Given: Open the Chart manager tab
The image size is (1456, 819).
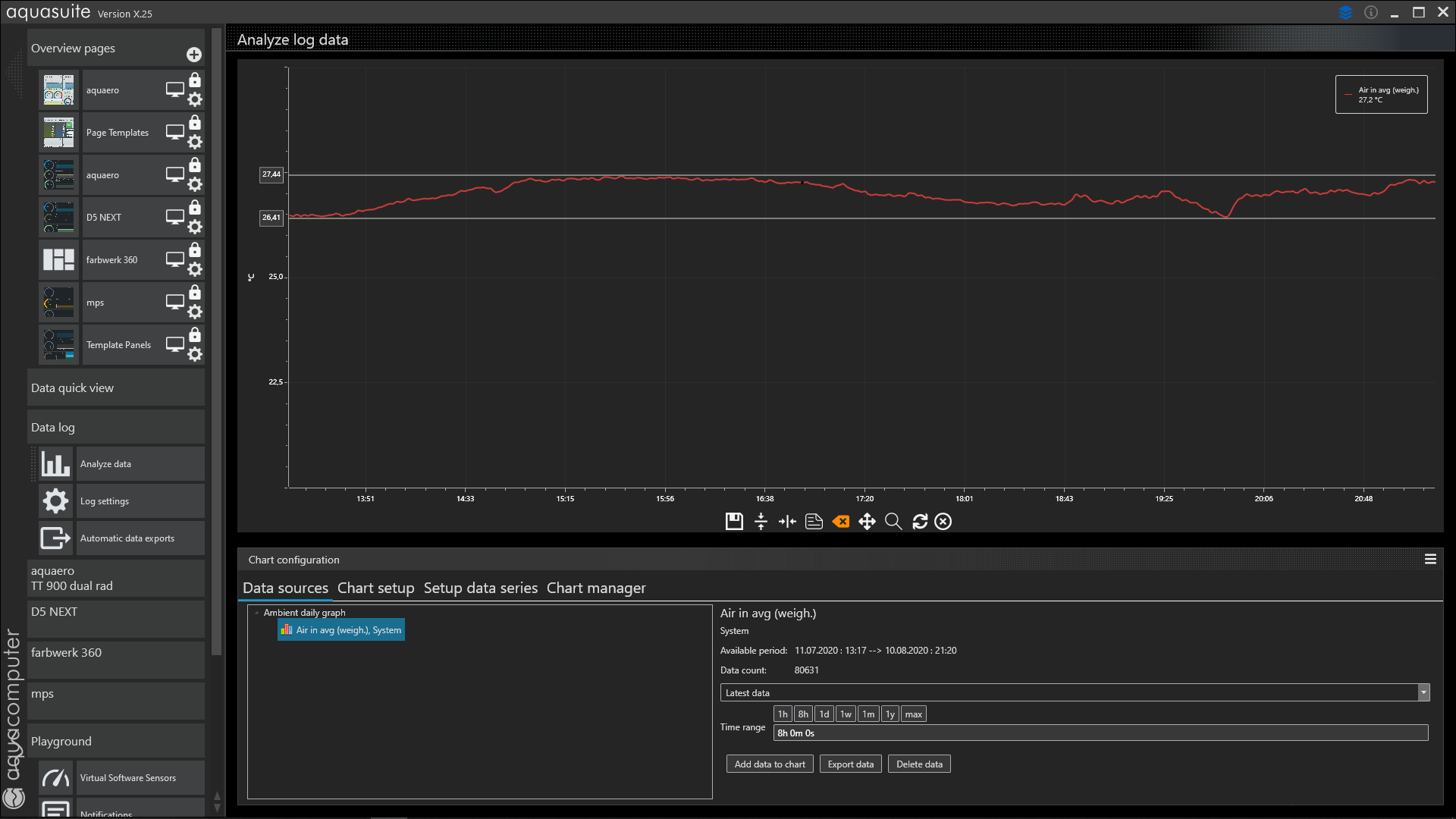Looking at the screenshot, I should (x=596, y=588).
